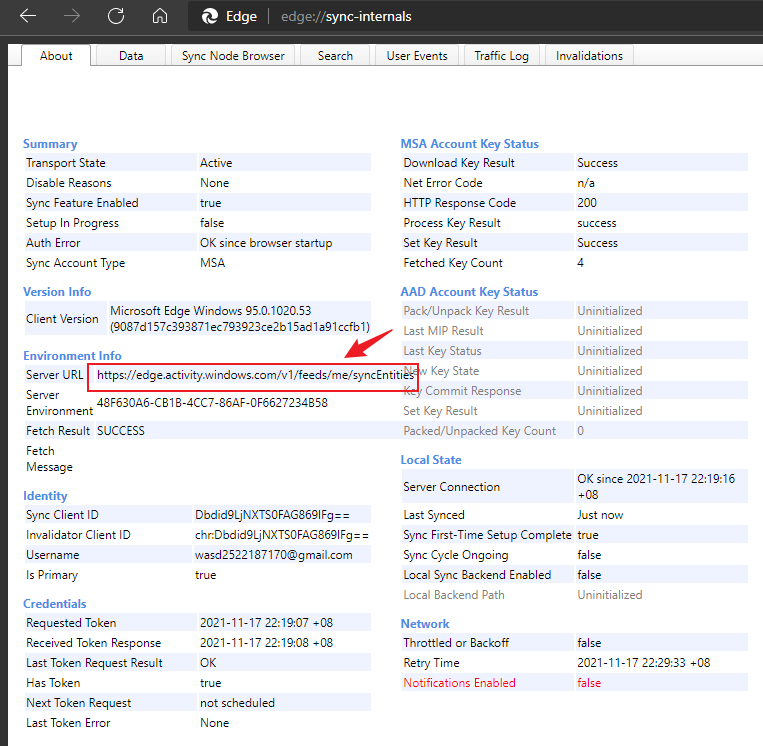This screenshot has width=763, height=746.
Task: Open the Sync Node Browser tab
Action: click(233, 56)
